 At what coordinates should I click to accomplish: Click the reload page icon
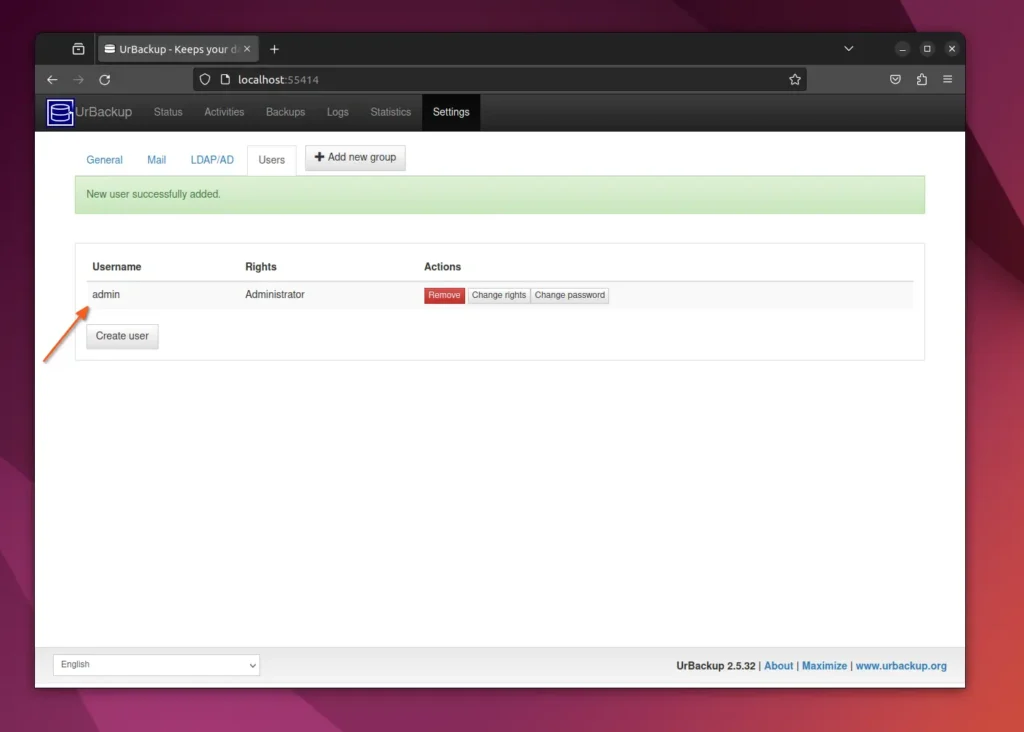point(107,79)
